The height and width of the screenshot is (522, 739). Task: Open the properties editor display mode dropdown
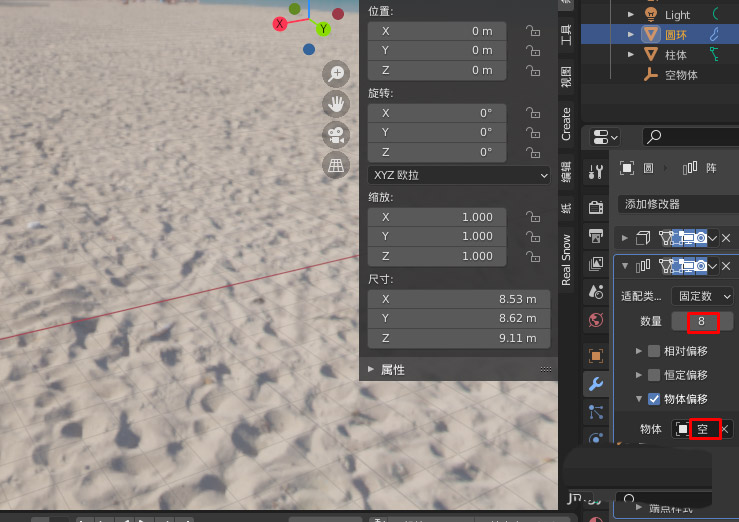click(x=605, y=138)
